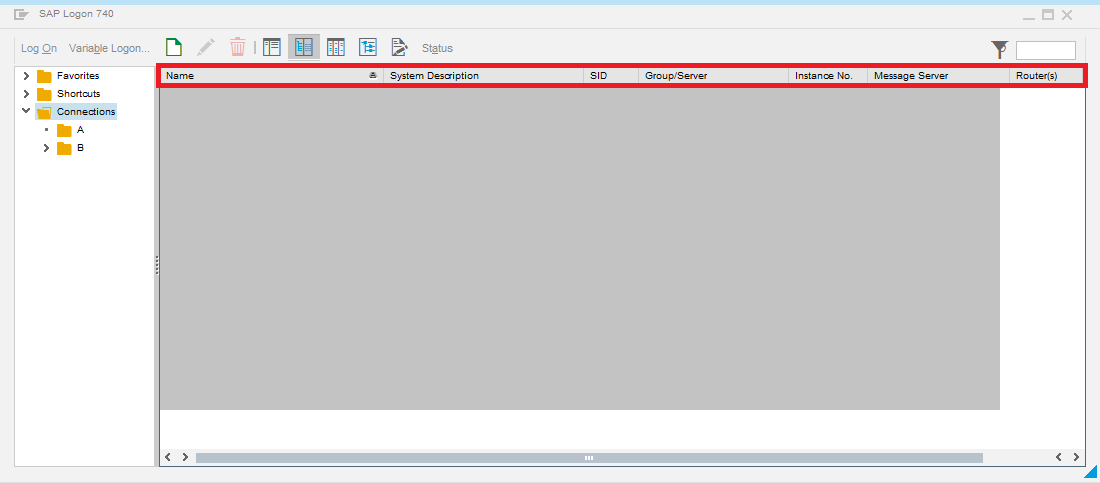Viewport: 1100px width, 483px height.
Task: Click the Name column sort indicator
Action: [373, 76]
